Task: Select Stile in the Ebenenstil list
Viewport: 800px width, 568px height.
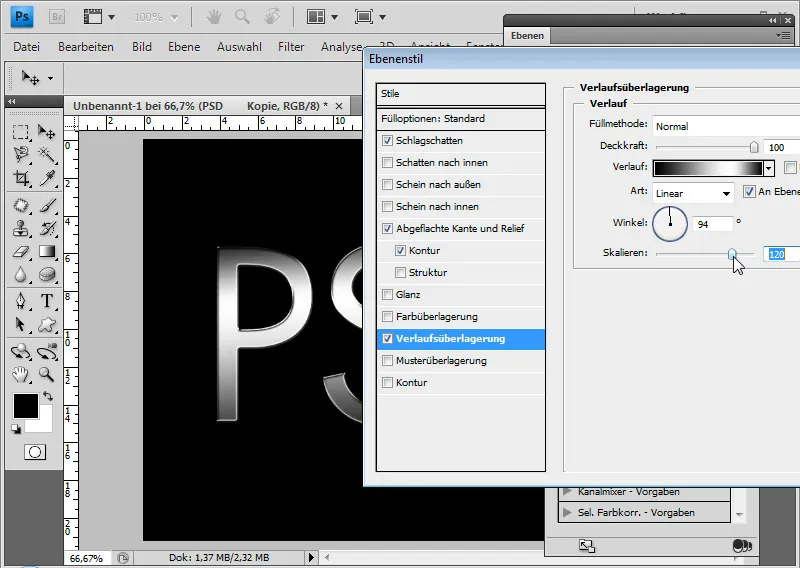Action: click(x=461, y=94)
